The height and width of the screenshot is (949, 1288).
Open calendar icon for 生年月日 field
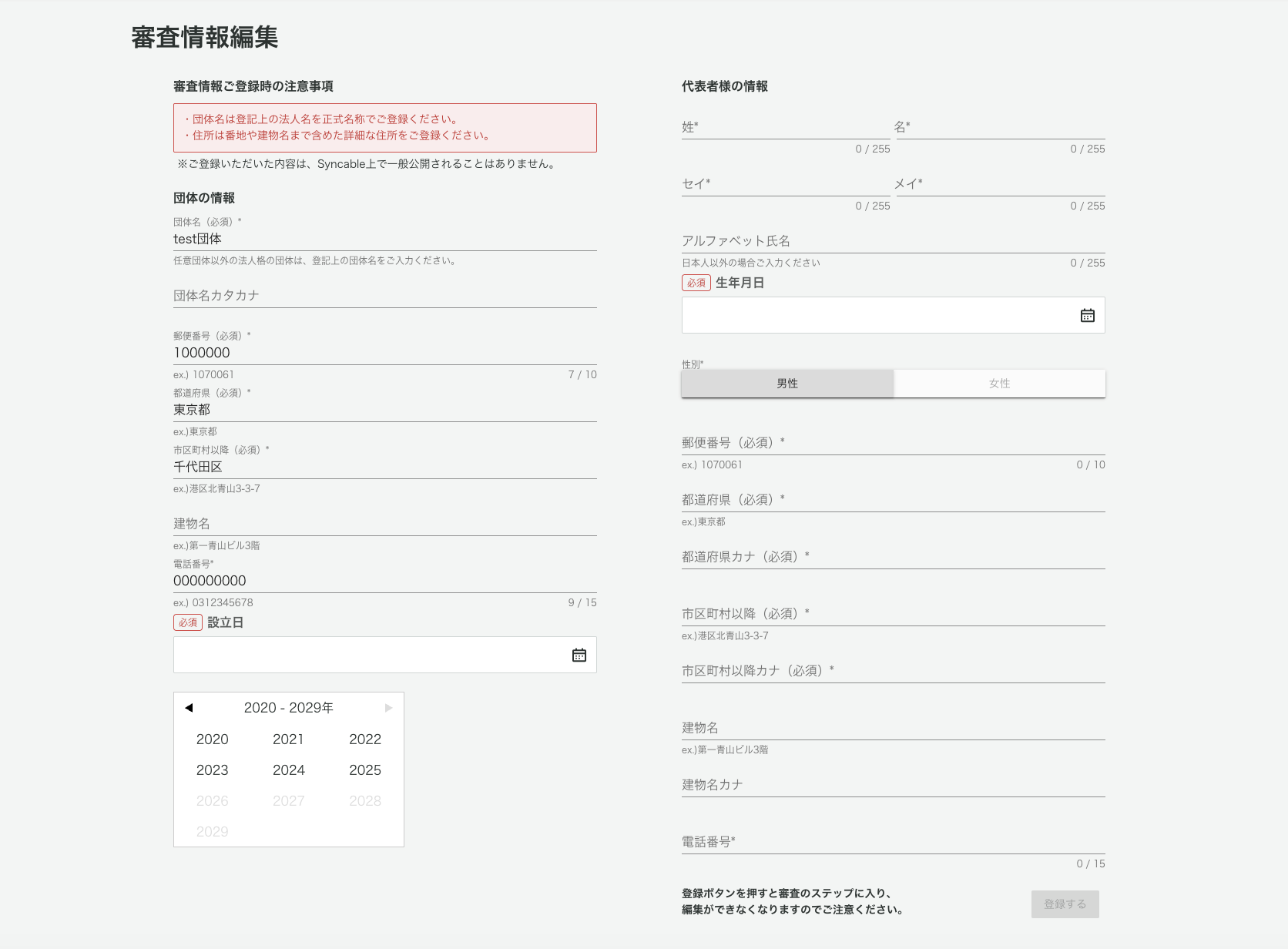(1087, 315)
